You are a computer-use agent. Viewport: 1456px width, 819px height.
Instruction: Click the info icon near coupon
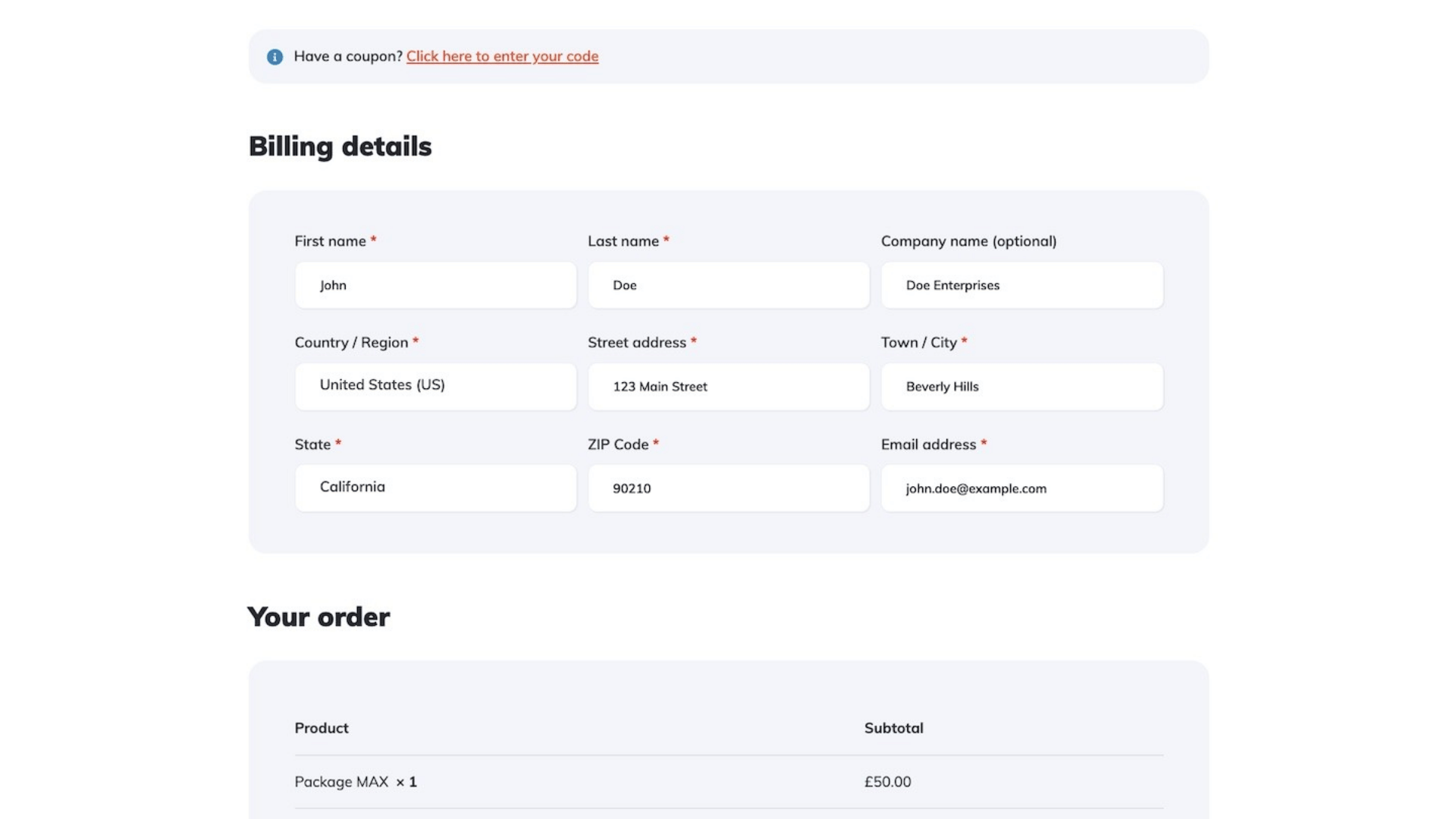coord(274,56)
